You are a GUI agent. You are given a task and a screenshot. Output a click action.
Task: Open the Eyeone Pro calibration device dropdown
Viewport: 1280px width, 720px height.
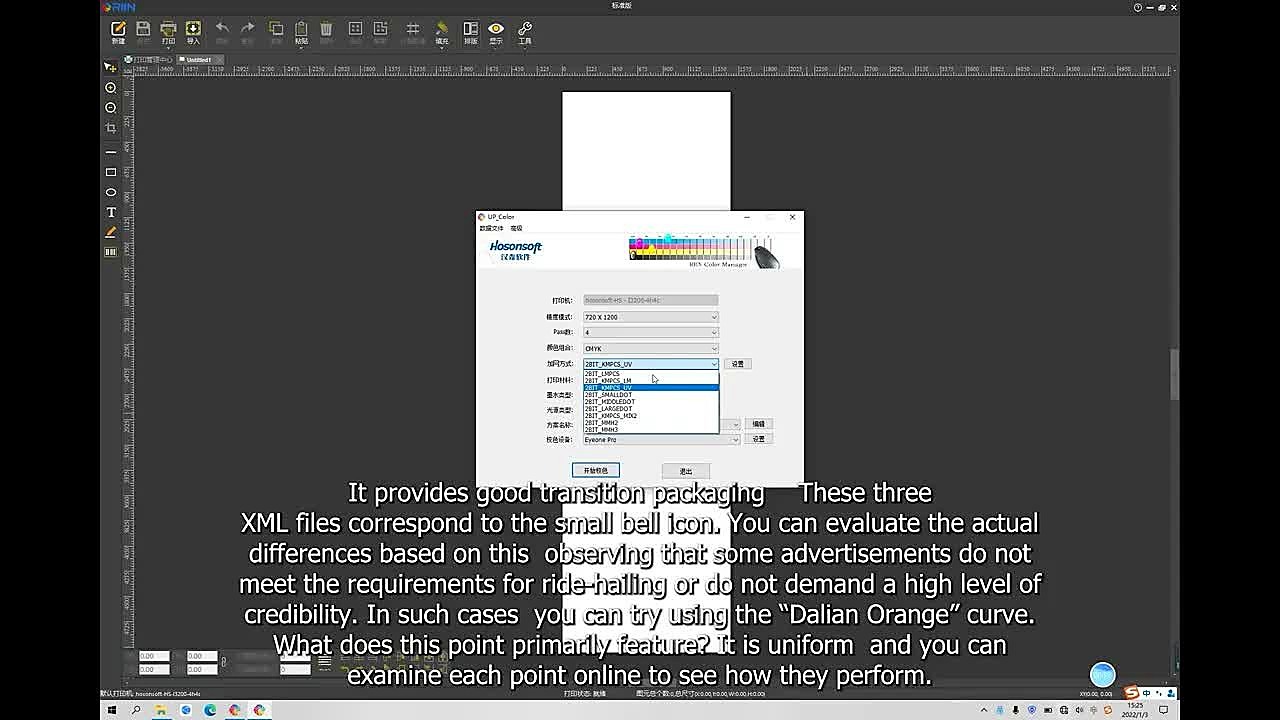[661, 440]
